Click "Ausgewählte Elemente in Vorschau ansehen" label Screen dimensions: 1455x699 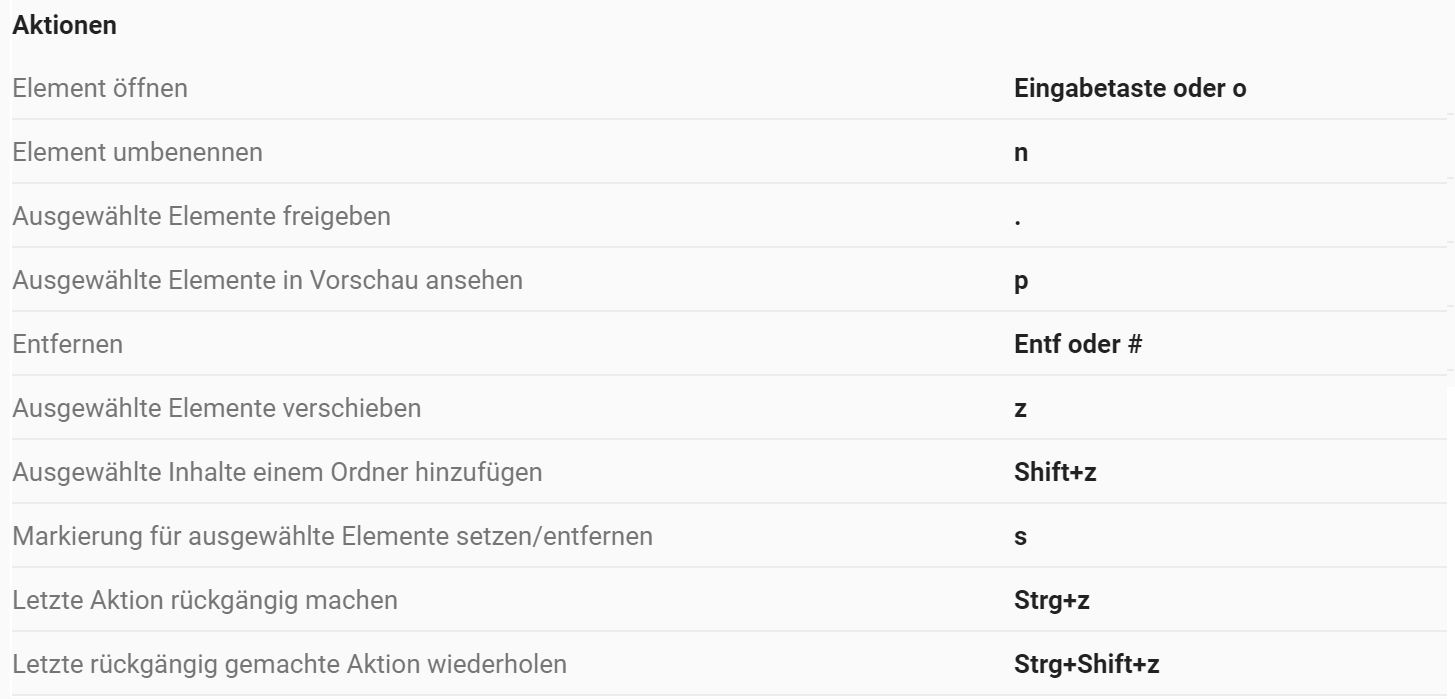click(x=267, y=280)
